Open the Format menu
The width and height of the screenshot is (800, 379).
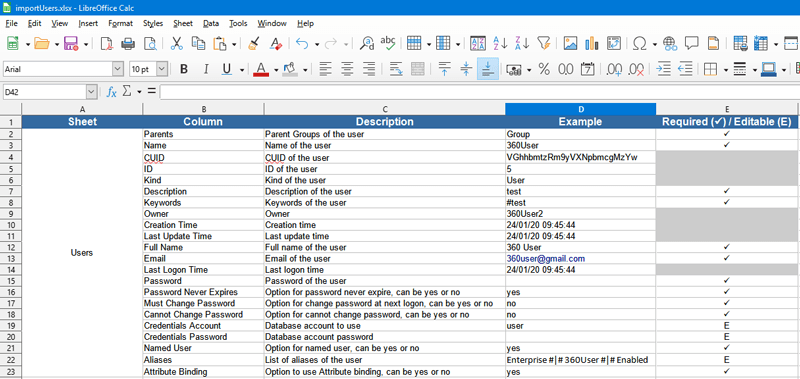pyautogui.click(x=120, y=23)
